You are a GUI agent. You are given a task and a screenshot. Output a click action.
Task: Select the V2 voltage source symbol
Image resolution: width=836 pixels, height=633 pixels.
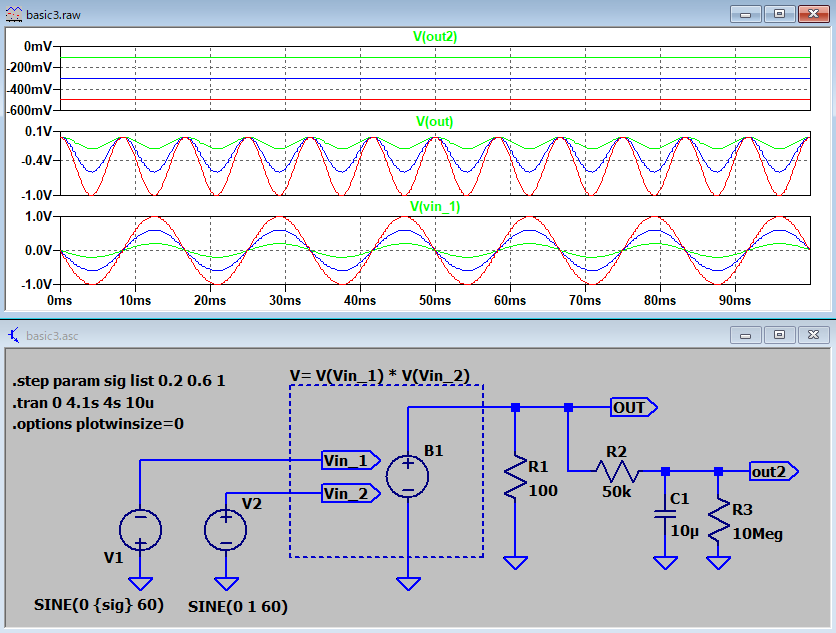226,529
